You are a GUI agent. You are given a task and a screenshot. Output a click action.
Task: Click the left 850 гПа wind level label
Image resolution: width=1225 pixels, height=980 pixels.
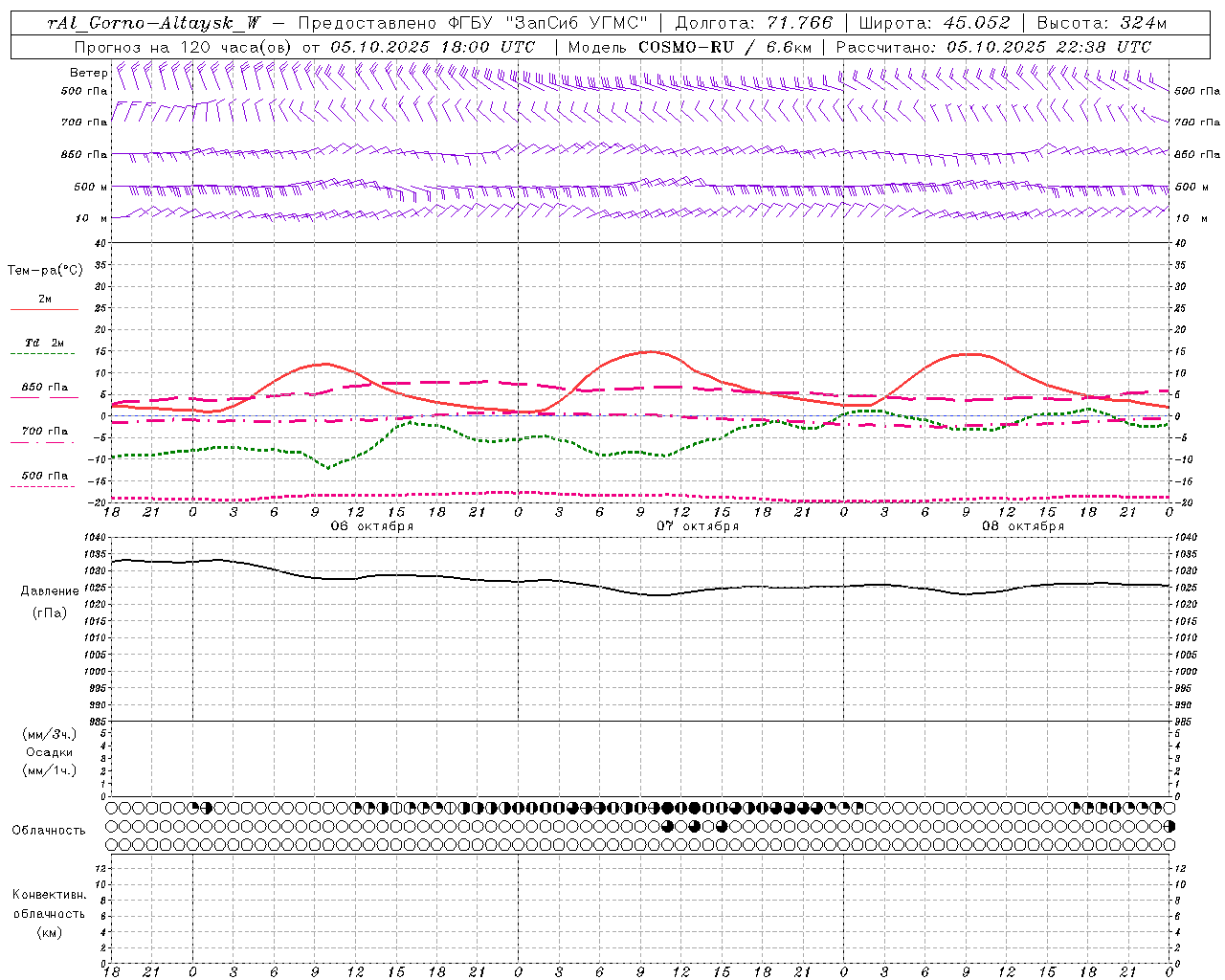click(84, 154)
